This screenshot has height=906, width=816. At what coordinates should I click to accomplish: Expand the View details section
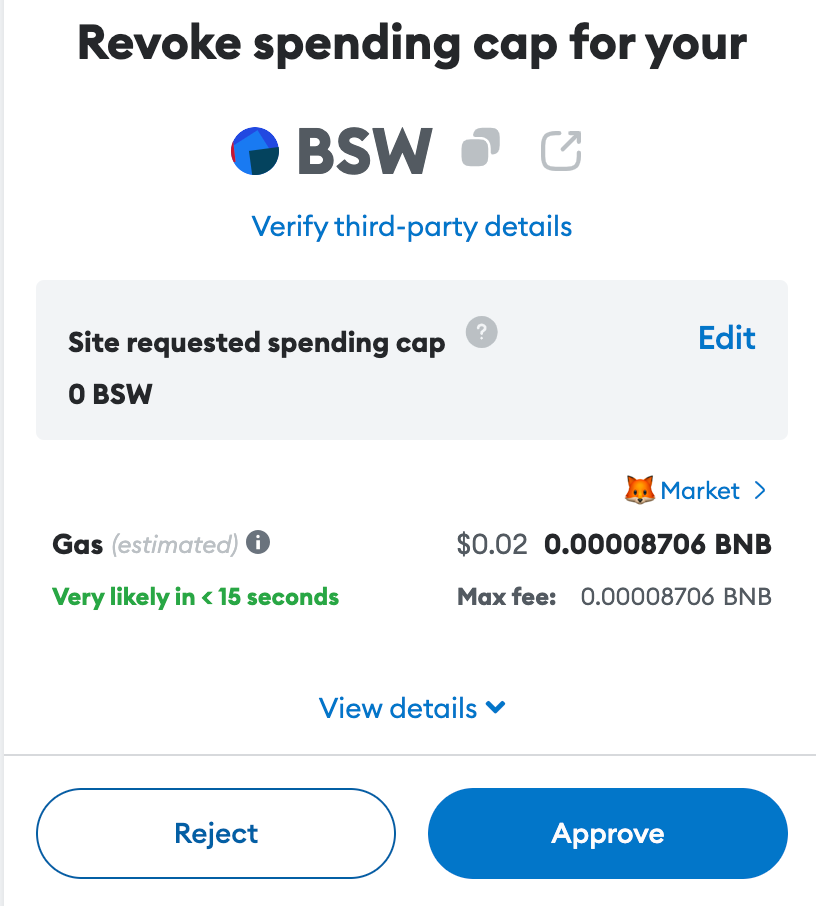(x=399, y=708)
